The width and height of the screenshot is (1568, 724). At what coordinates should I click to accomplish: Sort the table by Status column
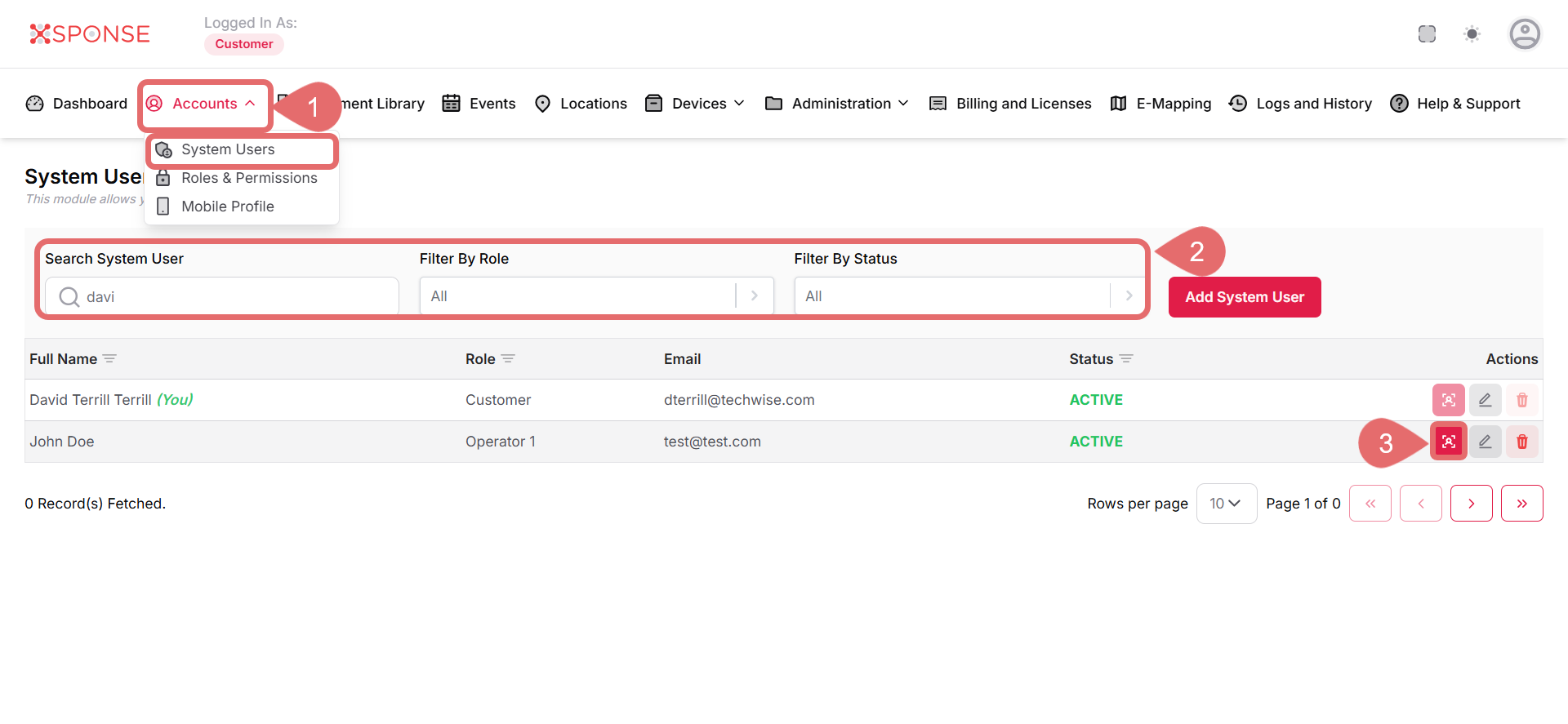click(1125, 359)
